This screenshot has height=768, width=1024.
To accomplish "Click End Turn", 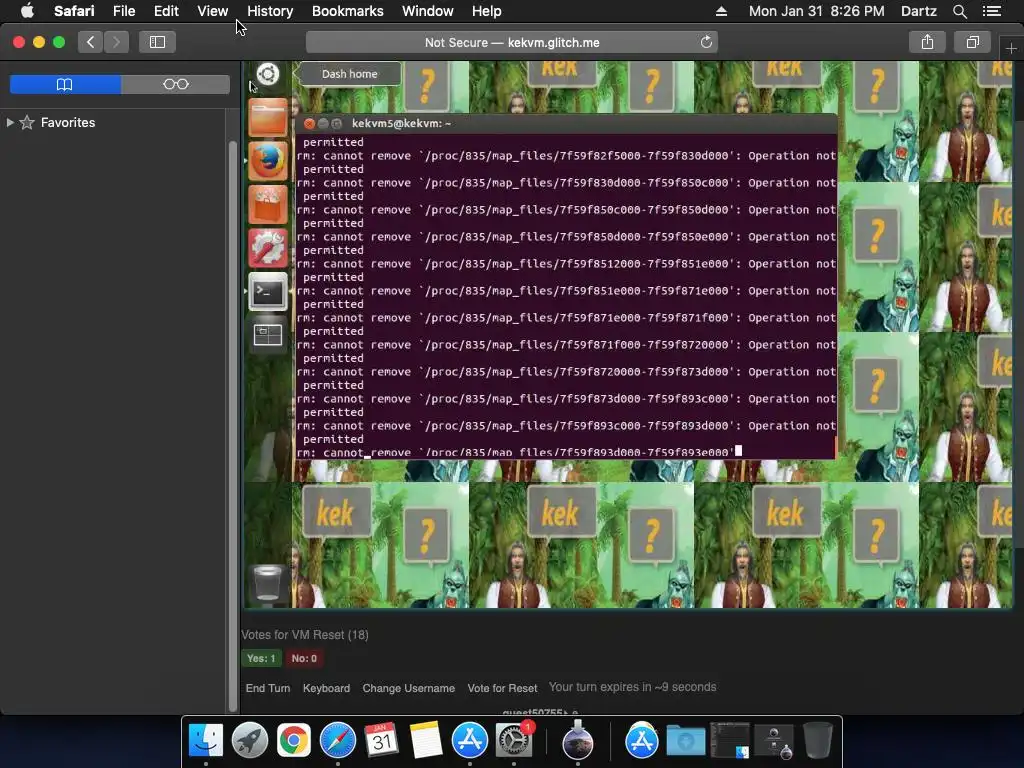I will 268,688.
